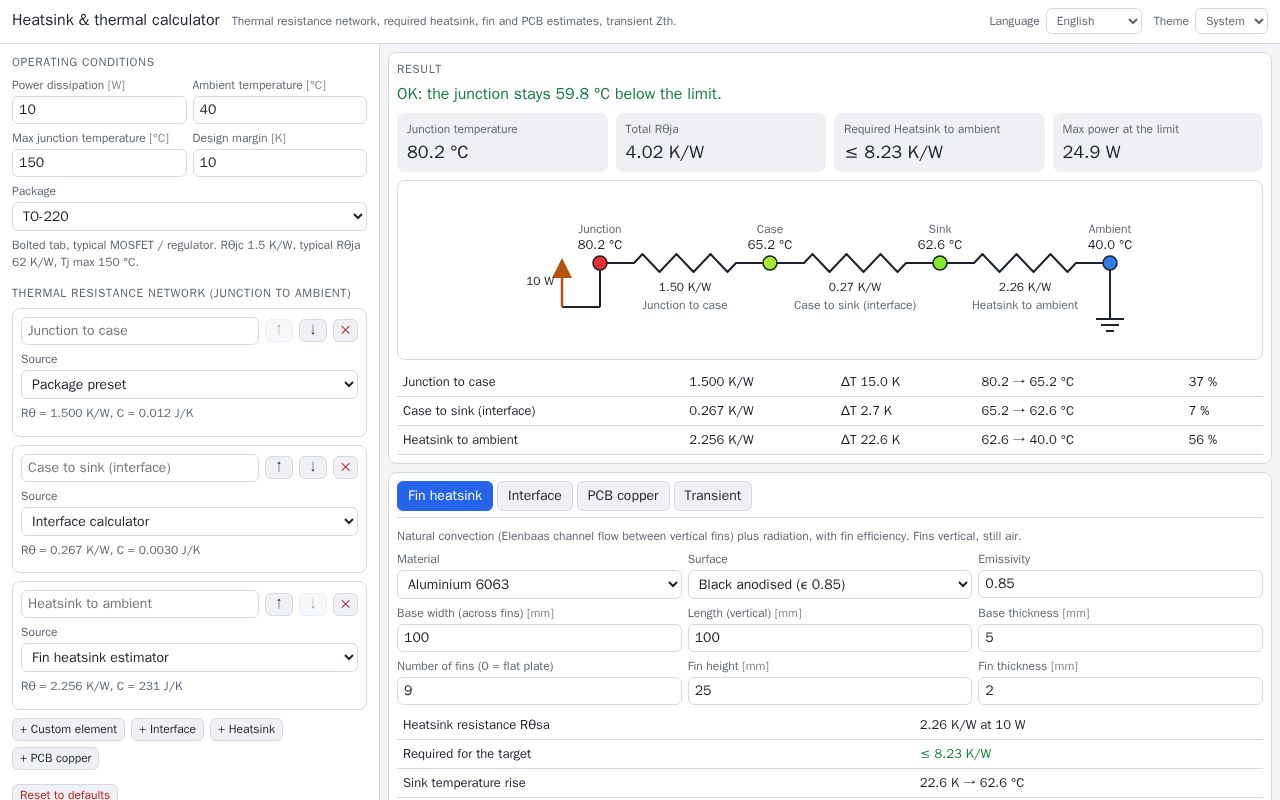Click the Ambient temperature input

point(280,110)
